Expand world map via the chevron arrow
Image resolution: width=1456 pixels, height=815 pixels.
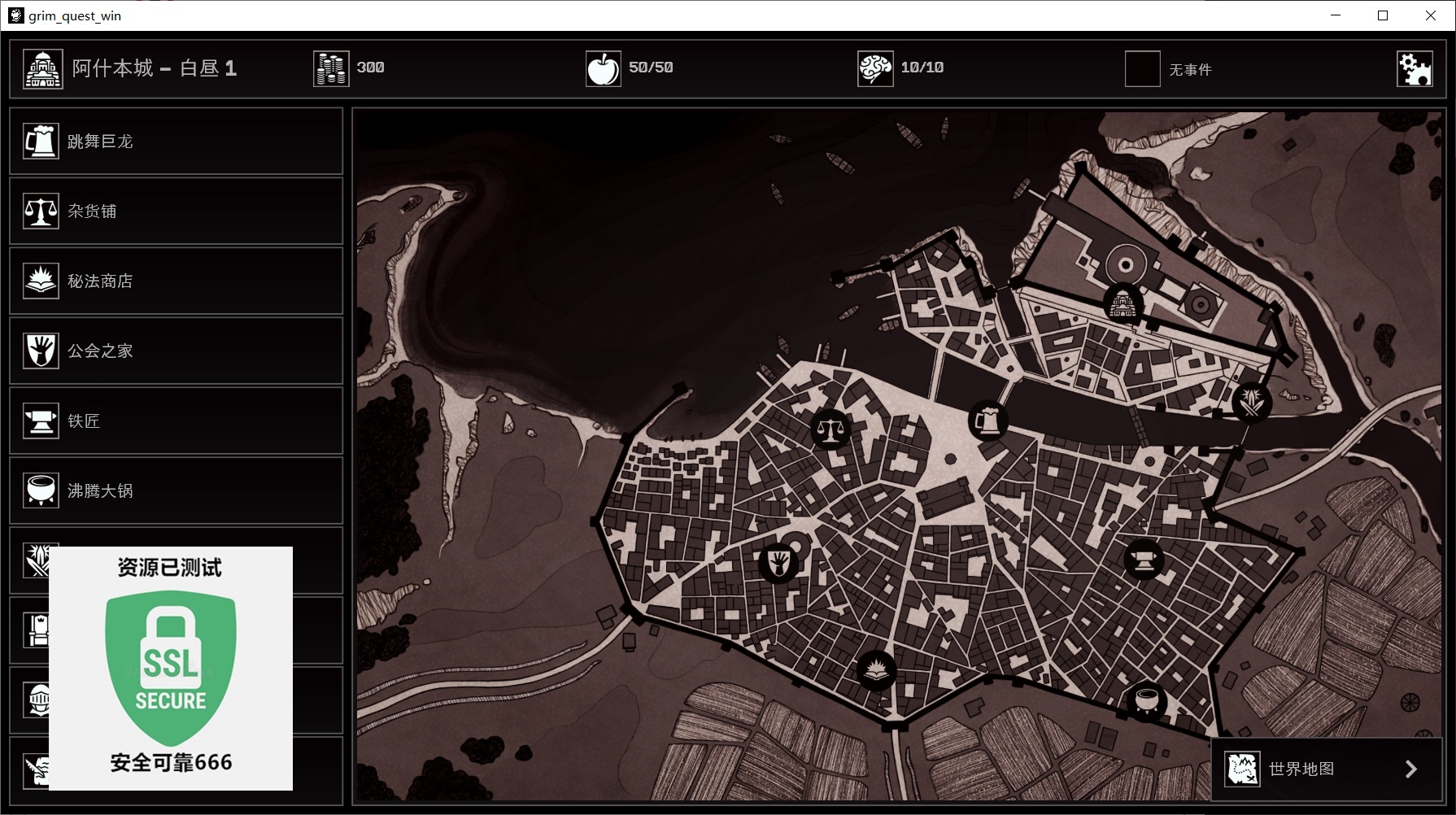click(x=1411, y=769)
